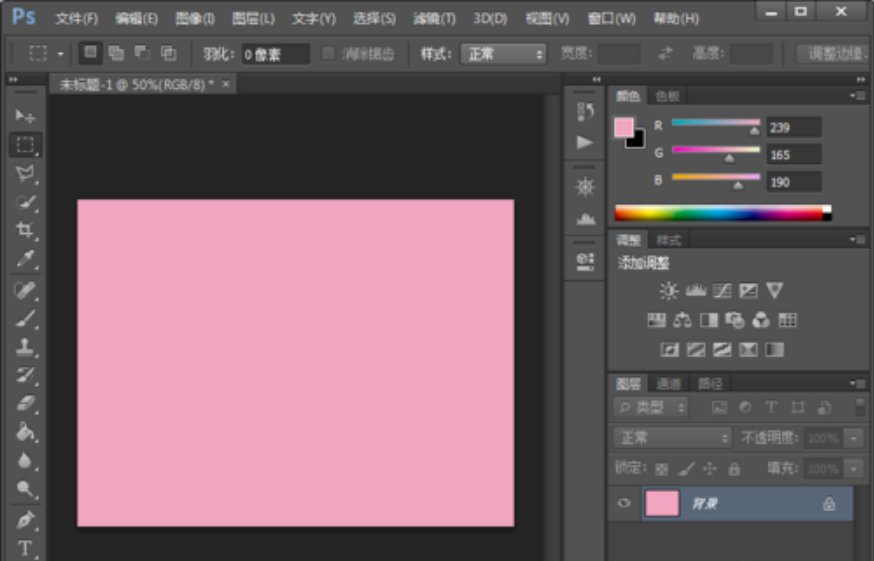Screen dimensions: 874x561
Task: Open the layer filter 类型 dropdown
Action: point(652,407)
